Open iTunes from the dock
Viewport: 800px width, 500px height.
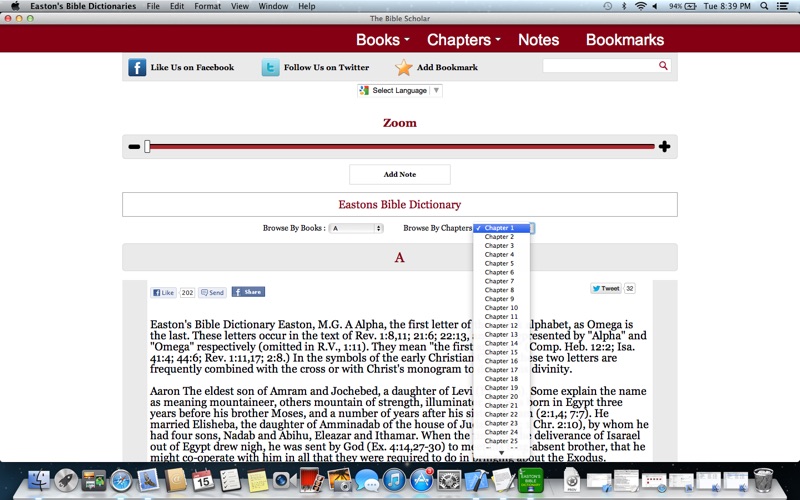tap(394, 480)
